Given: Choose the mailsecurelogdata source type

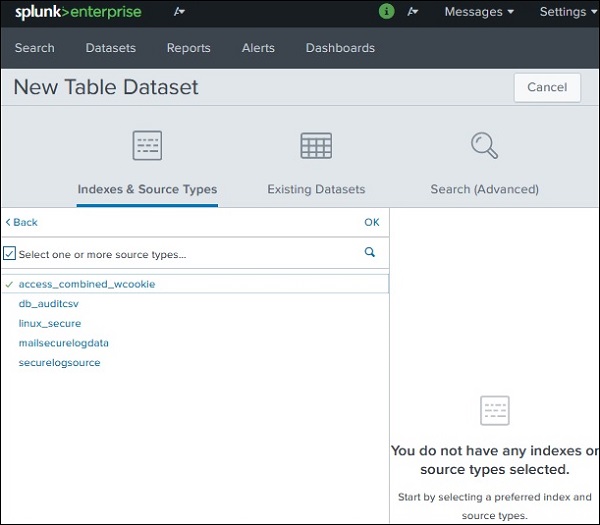Looking at the screenshot, I should point(64,343).
